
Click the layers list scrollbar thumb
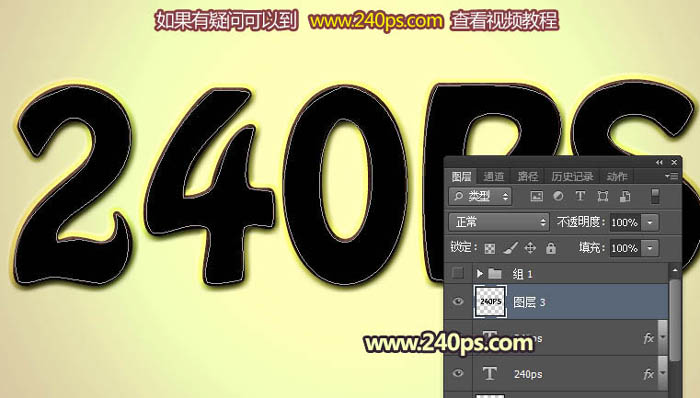click(675, 319)
